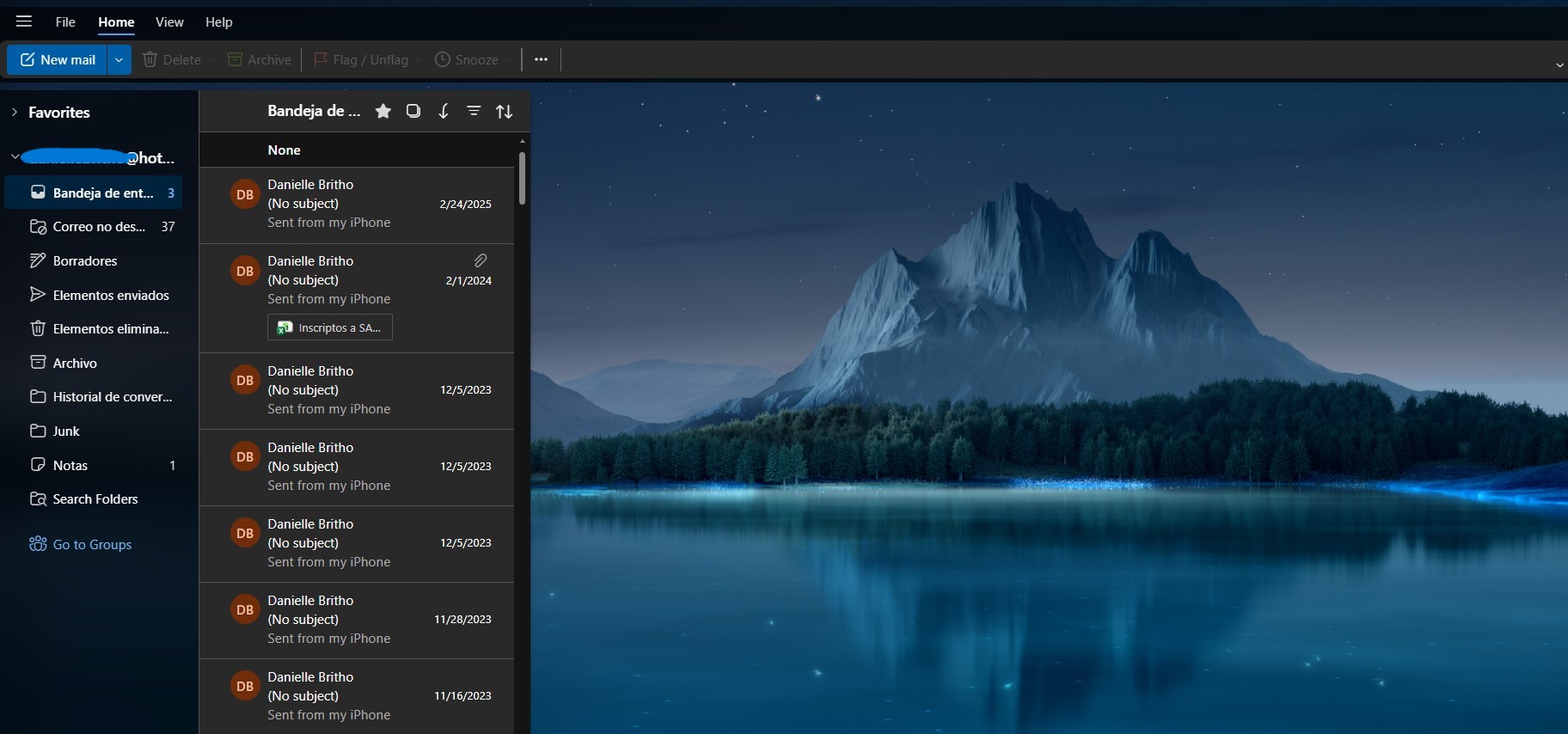This screenshot has height=734, width=1568.
Task: Open the Inscriptos a SA... attachment
Action: [330, 327]
